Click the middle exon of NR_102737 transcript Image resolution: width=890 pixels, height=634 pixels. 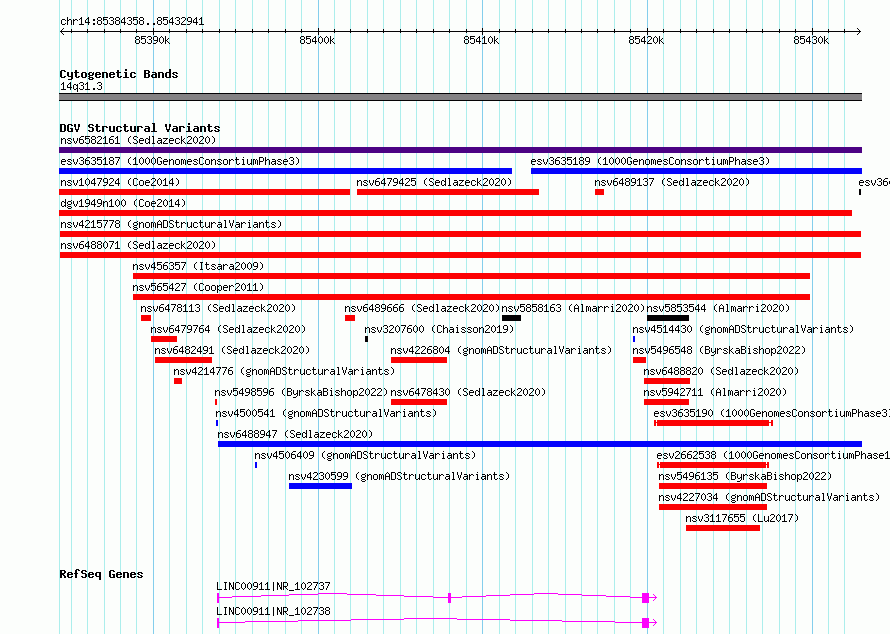tap(450, 598)
